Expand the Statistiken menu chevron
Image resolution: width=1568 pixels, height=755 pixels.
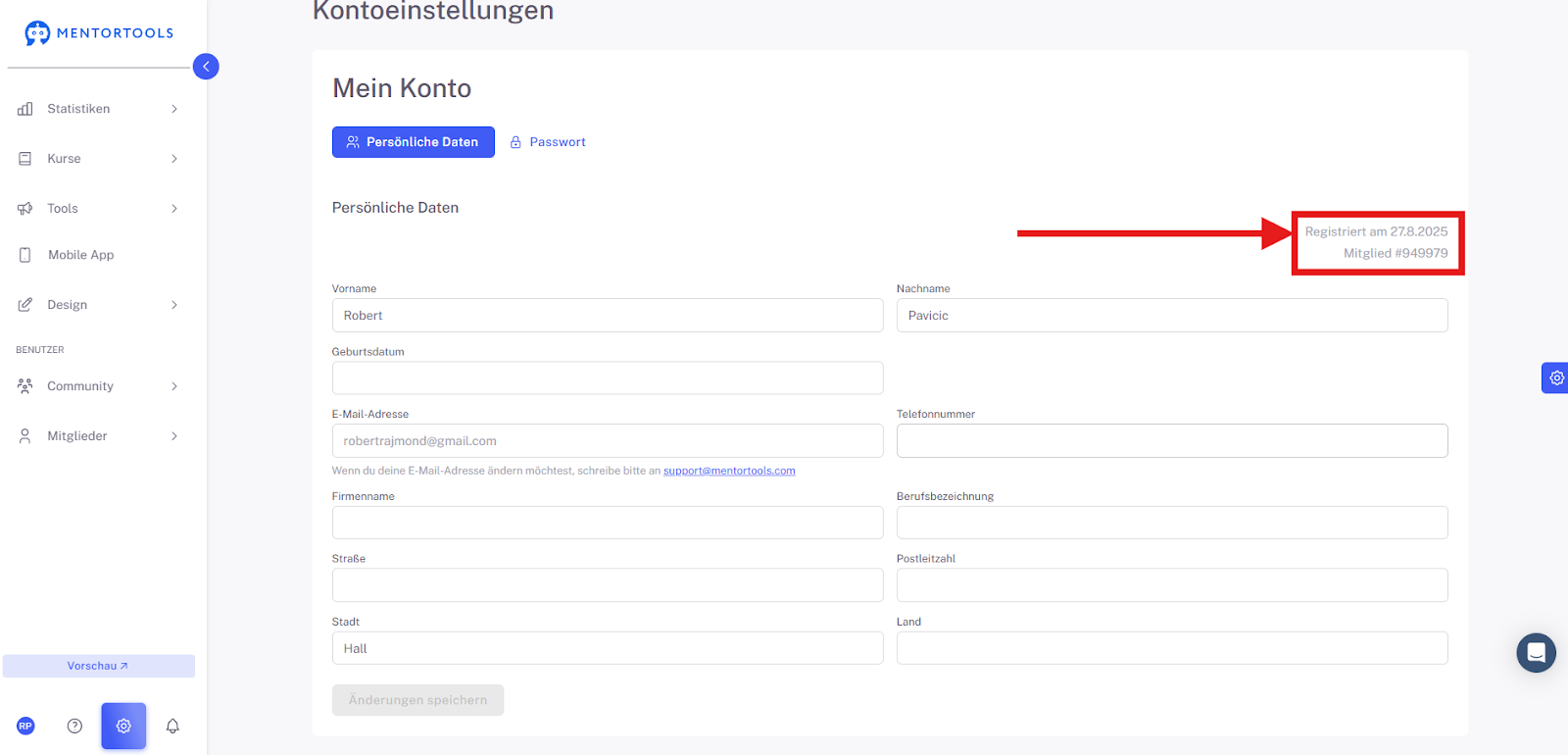[174, 109]
